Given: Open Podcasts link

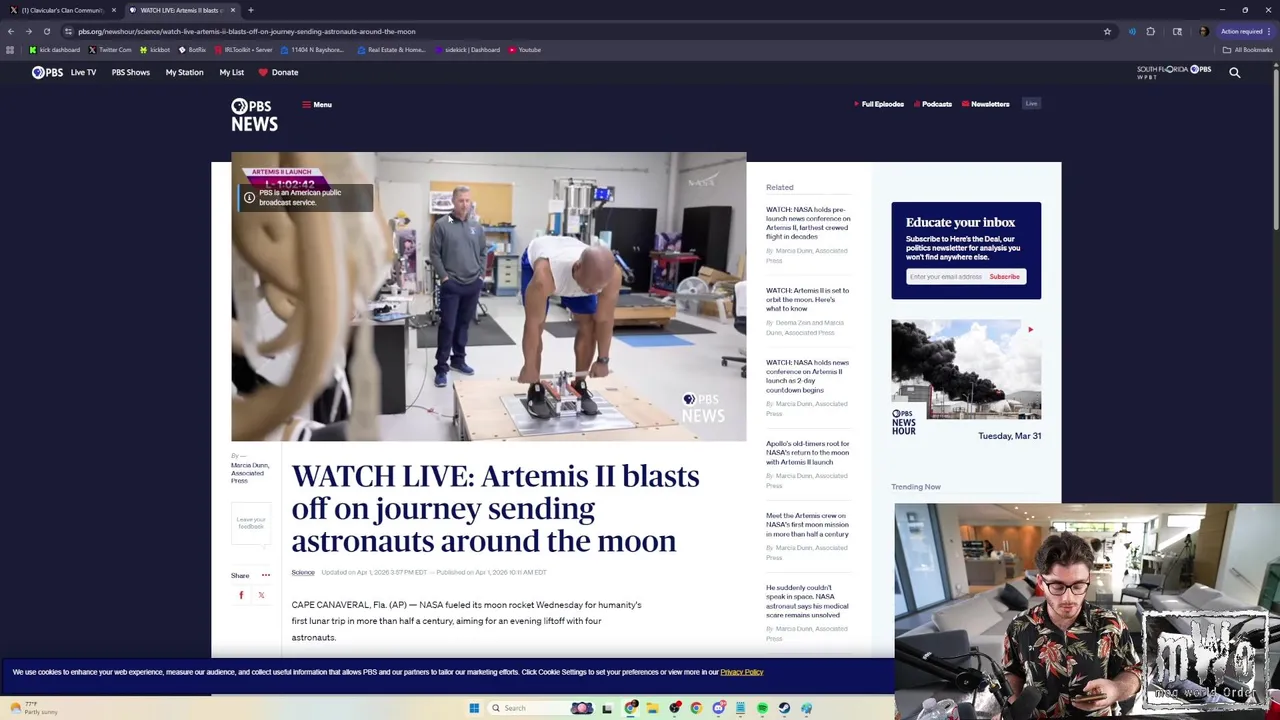Looking at the screenshot, I should (933, 104).
